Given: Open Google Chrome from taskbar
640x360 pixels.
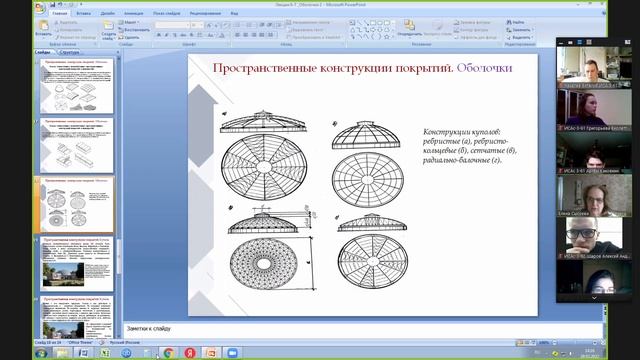Looking at the screenshot, I should pos(169,353).
